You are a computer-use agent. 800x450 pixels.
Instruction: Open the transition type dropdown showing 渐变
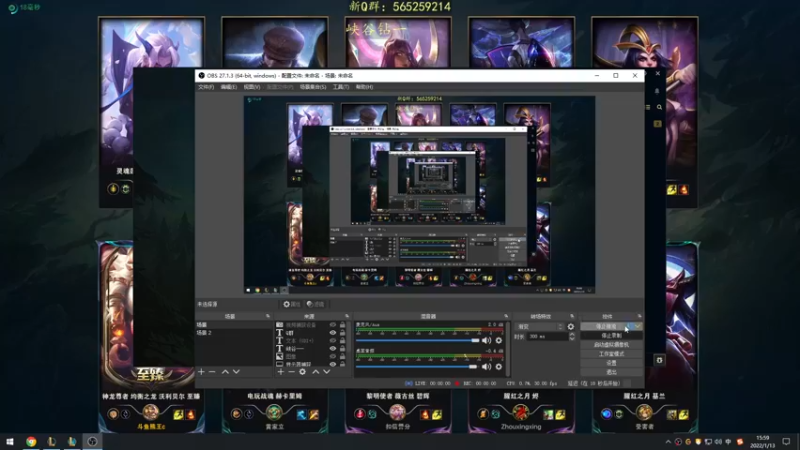click(539, 327)
